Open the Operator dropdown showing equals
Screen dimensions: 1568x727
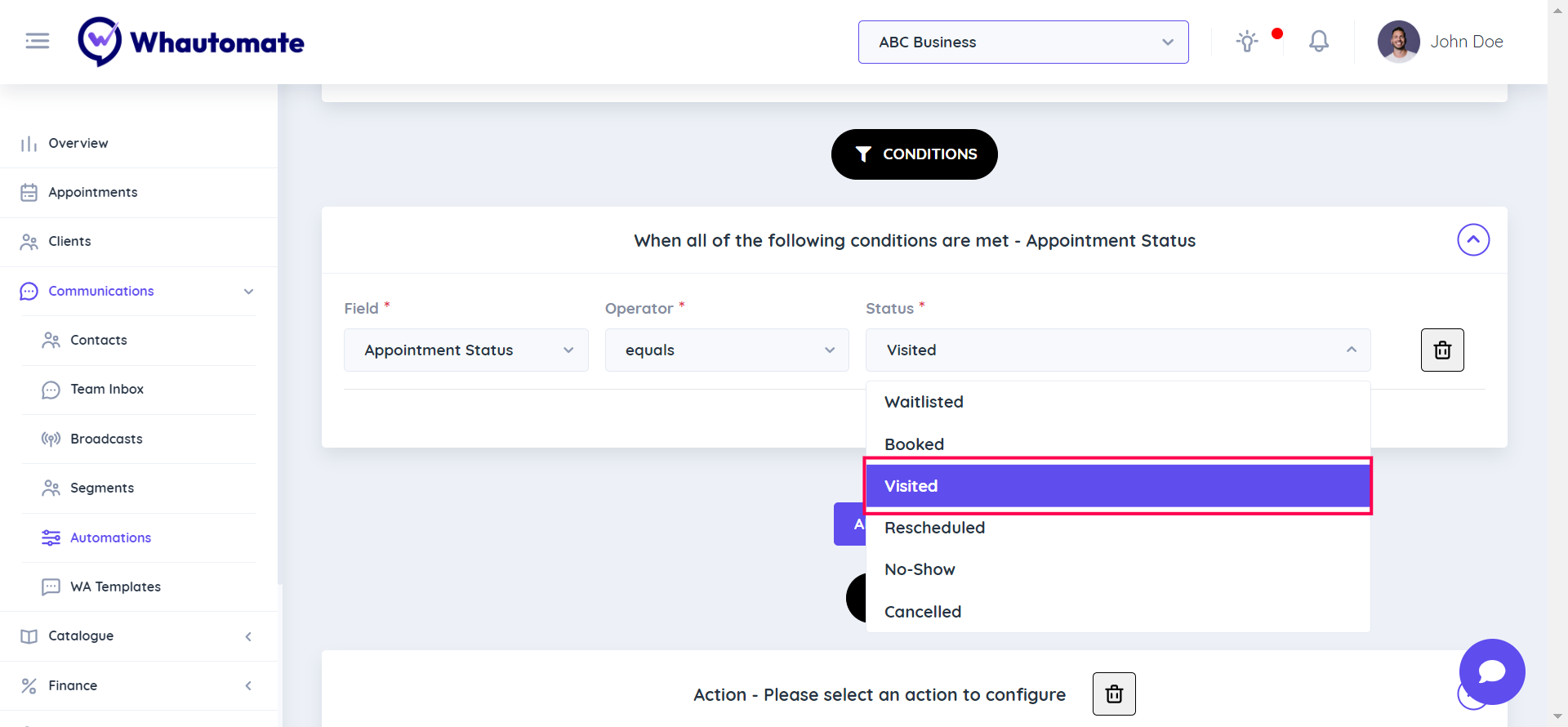726,350
